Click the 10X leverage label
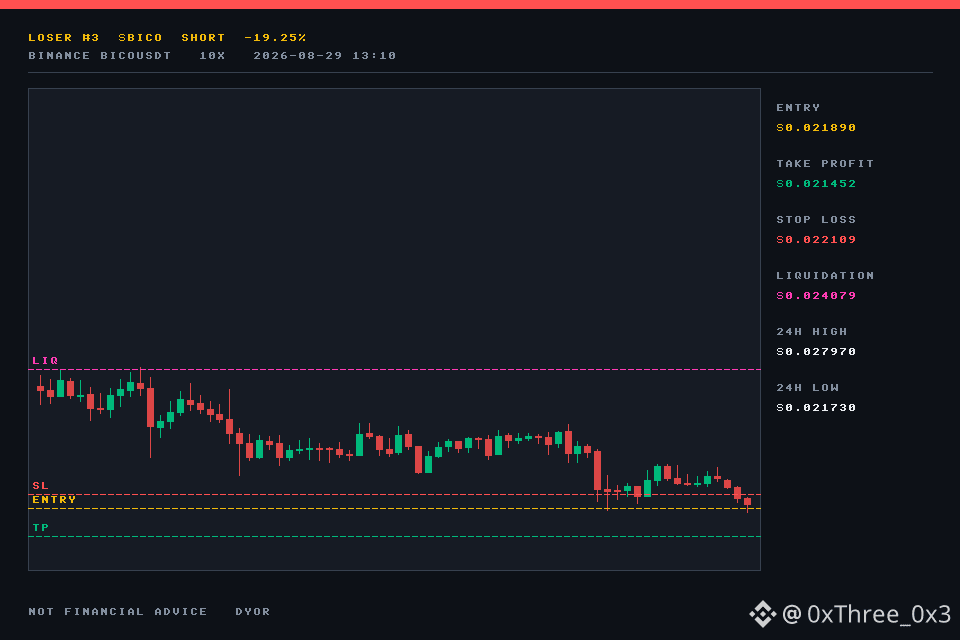Image resolution: width=960 pixels, height=640 pixels. [212, 56]
